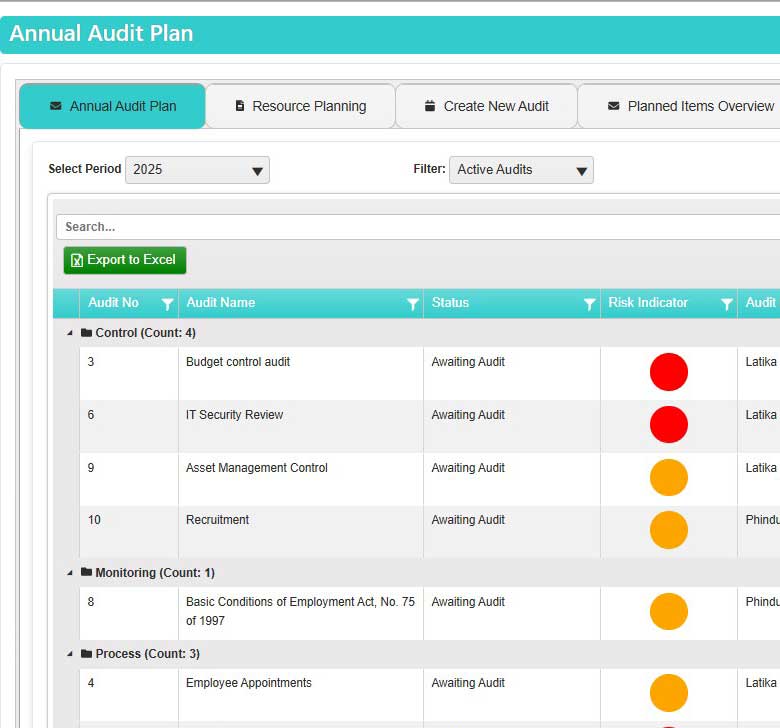Open the Select Period dropdown showing 2025
Screen dimensions: 780x728
click(x=197, y=170)
